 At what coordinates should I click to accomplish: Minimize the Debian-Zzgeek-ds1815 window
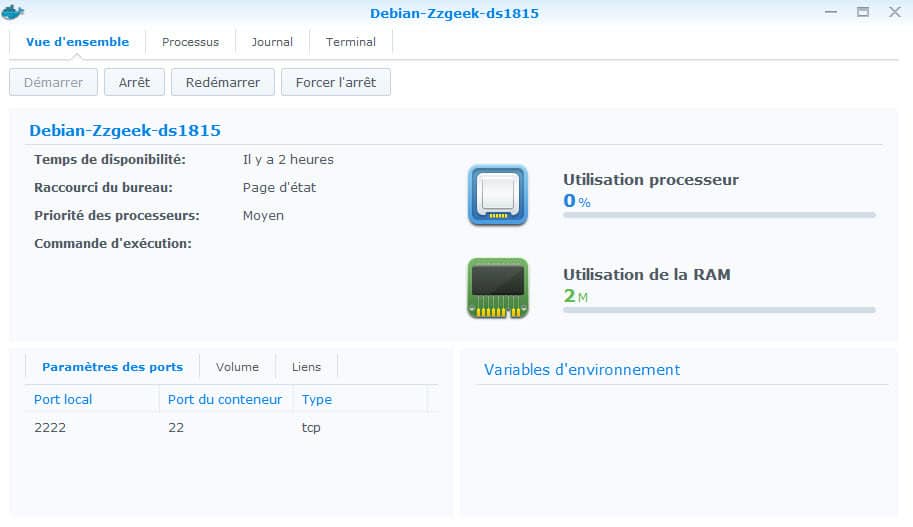(x=831, y=12)
